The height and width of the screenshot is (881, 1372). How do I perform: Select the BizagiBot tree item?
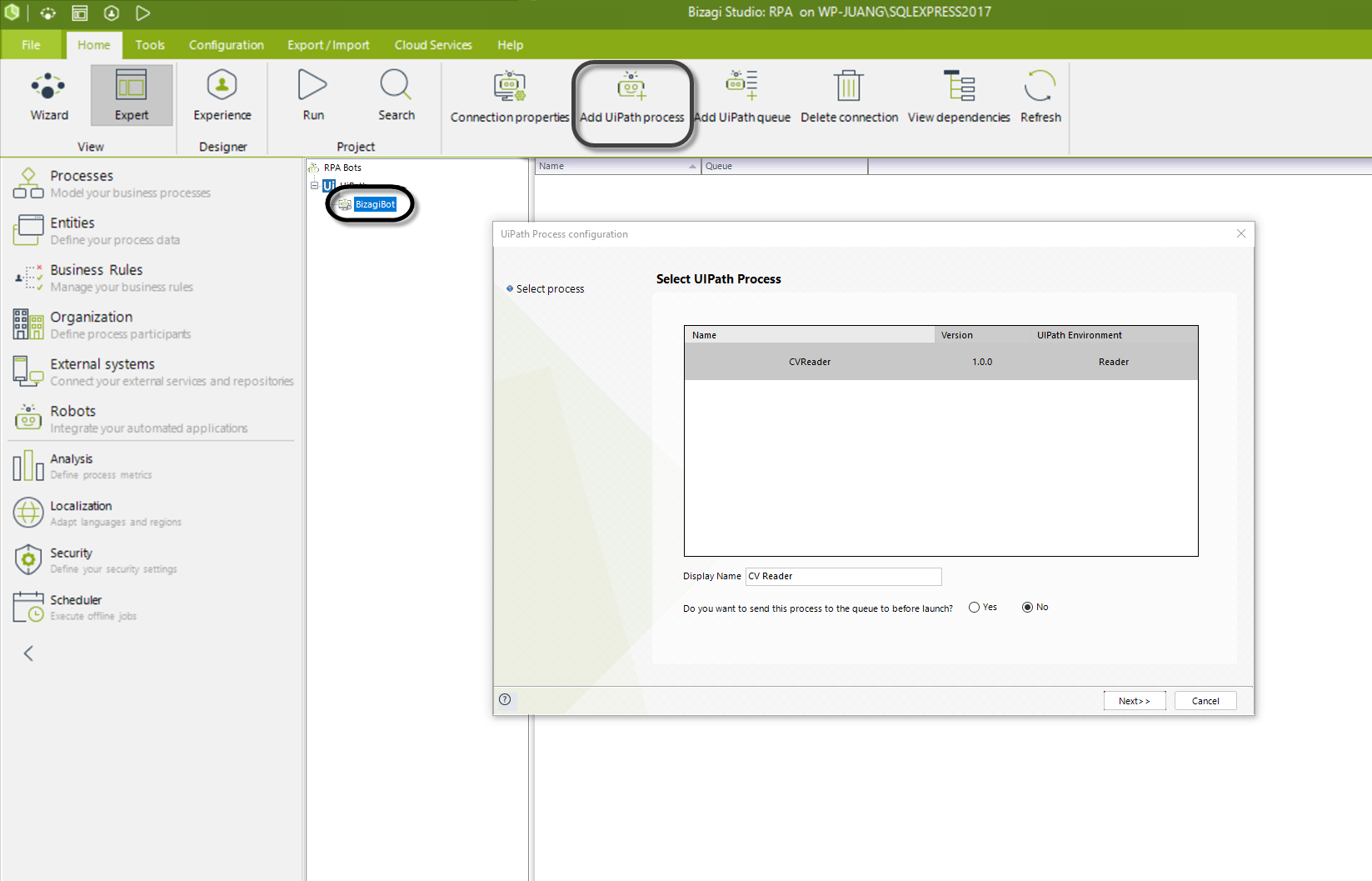(x=375, y=204)
